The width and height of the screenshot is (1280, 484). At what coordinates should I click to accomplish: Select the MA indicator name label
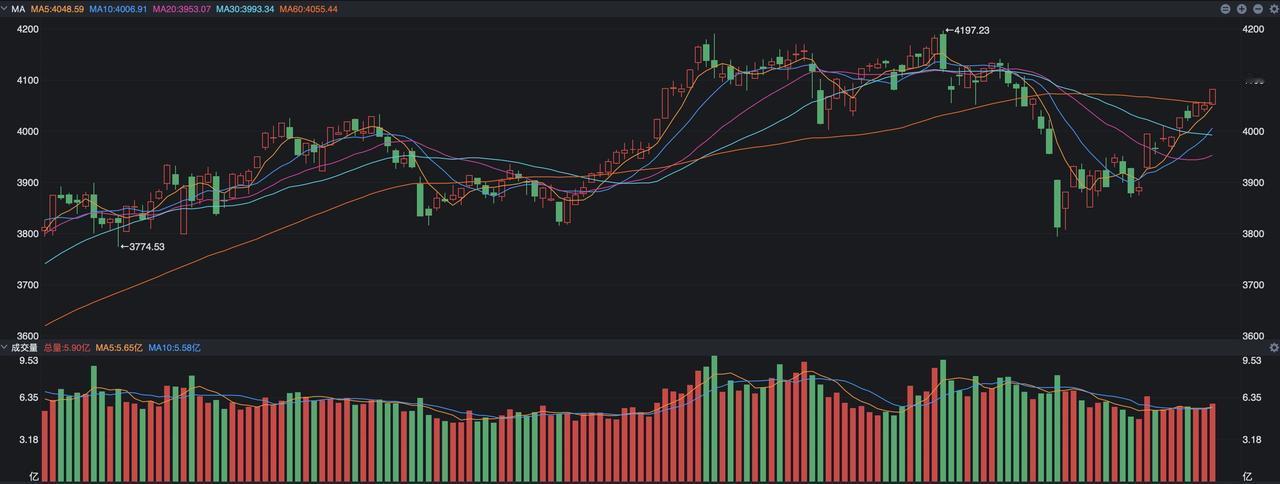tap(18, 8)
